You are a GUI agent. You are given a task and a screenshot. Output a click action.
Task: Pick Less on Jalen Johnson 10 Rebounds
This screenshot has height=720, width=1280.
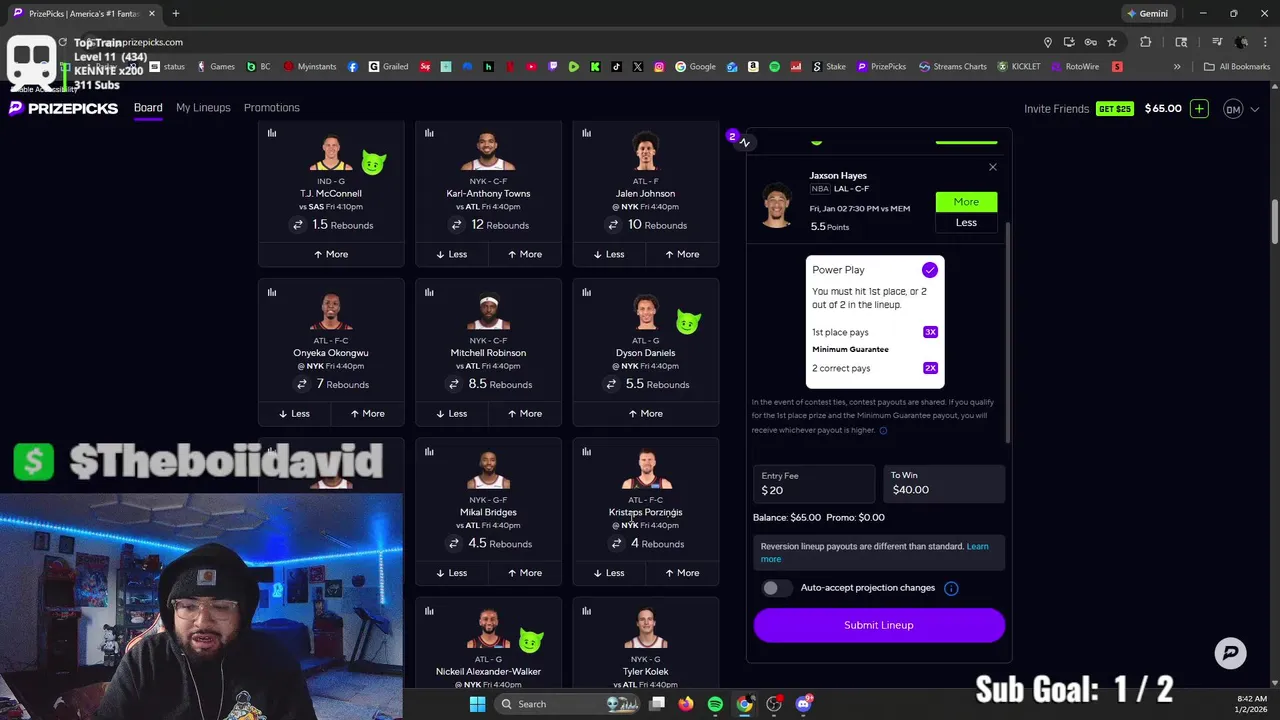click(609, 254)
